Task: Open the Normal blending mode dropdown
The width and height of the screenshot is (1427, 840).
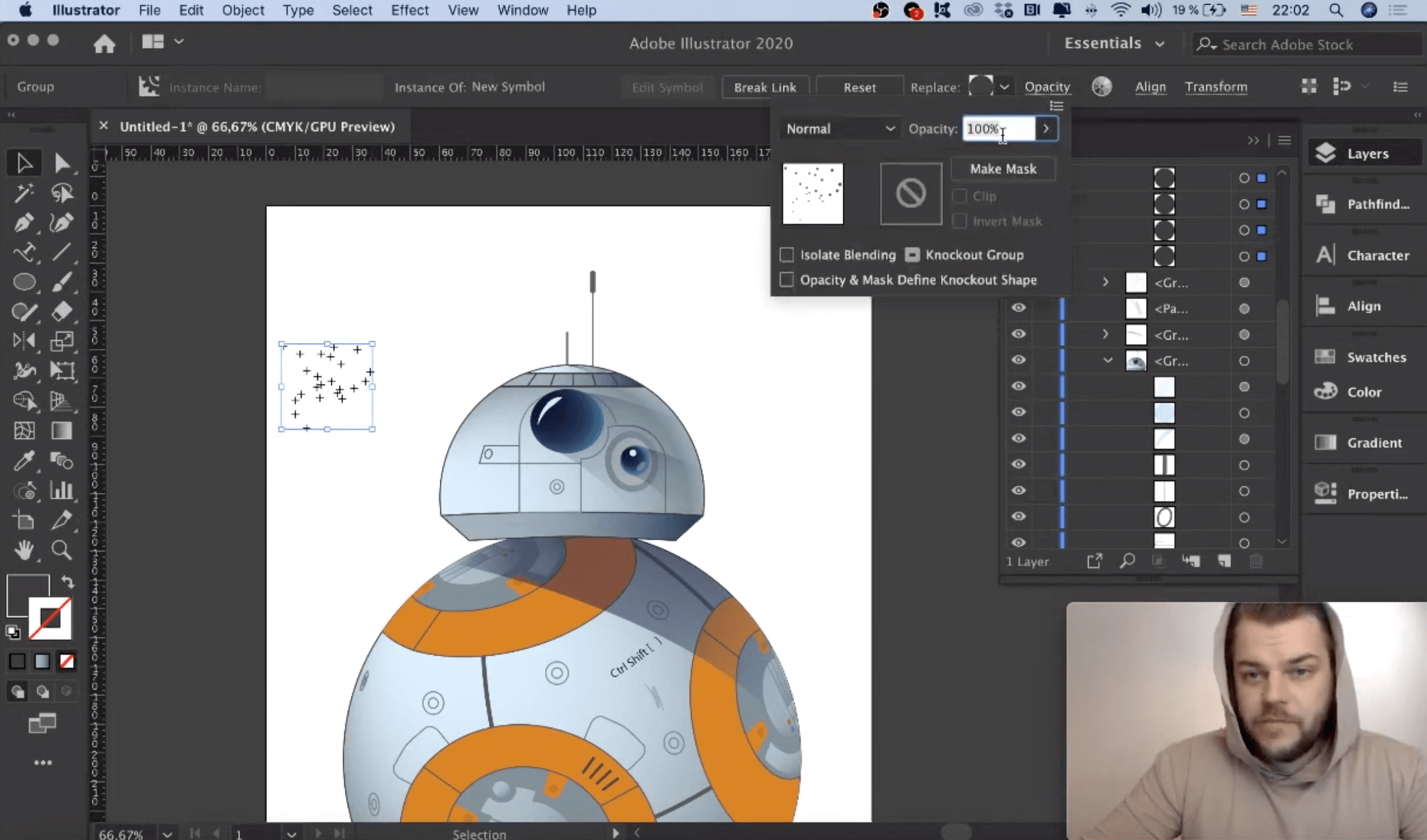Action: [x=840, y=129]
